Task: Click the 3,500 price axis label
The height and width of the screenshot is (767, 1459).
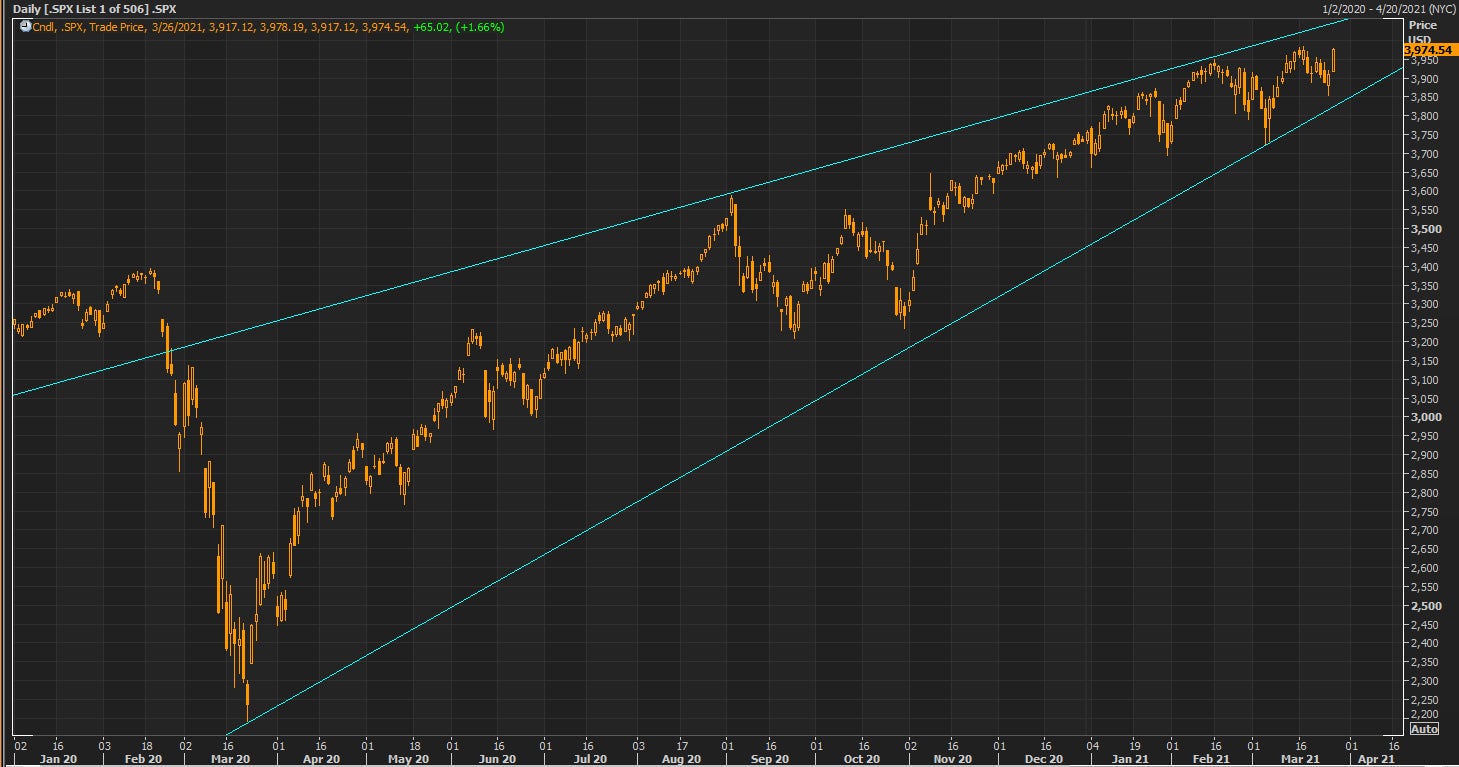Action: click(x=1425, y=229)
